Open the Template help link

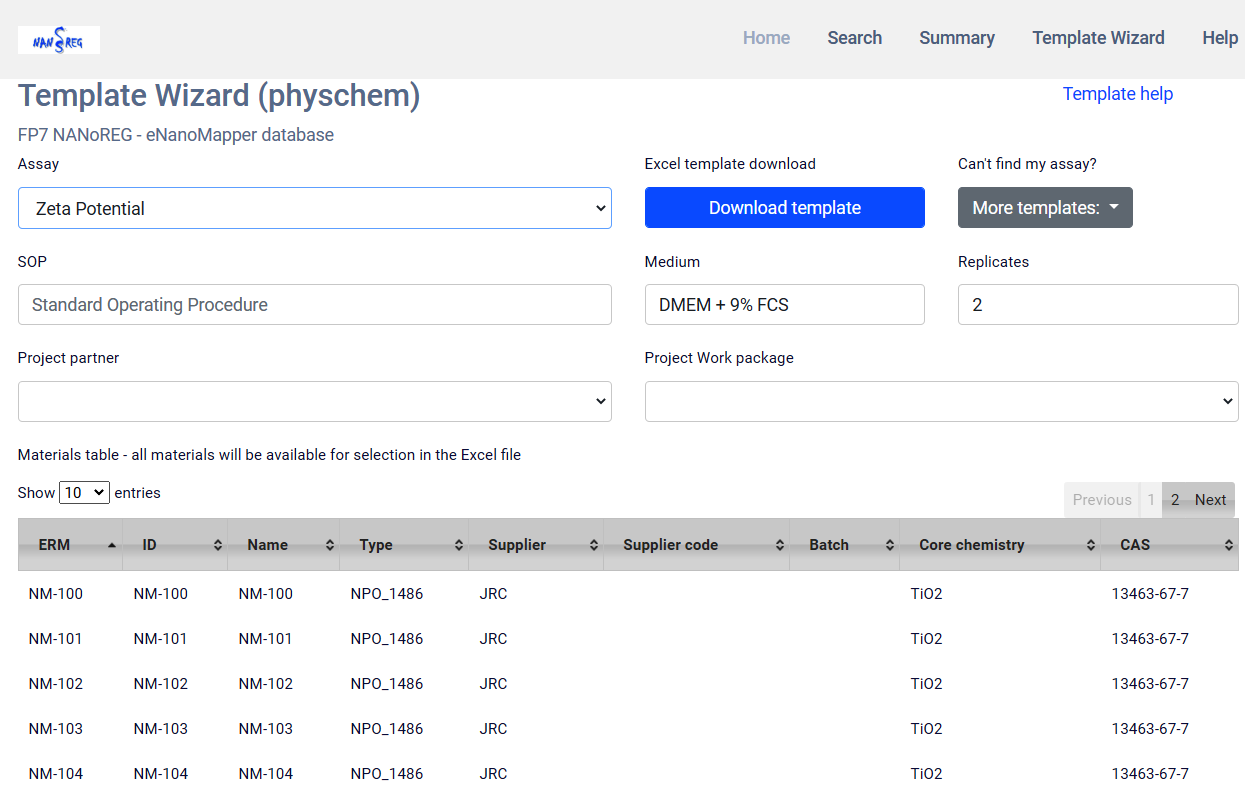click(x=1118, y=94)
